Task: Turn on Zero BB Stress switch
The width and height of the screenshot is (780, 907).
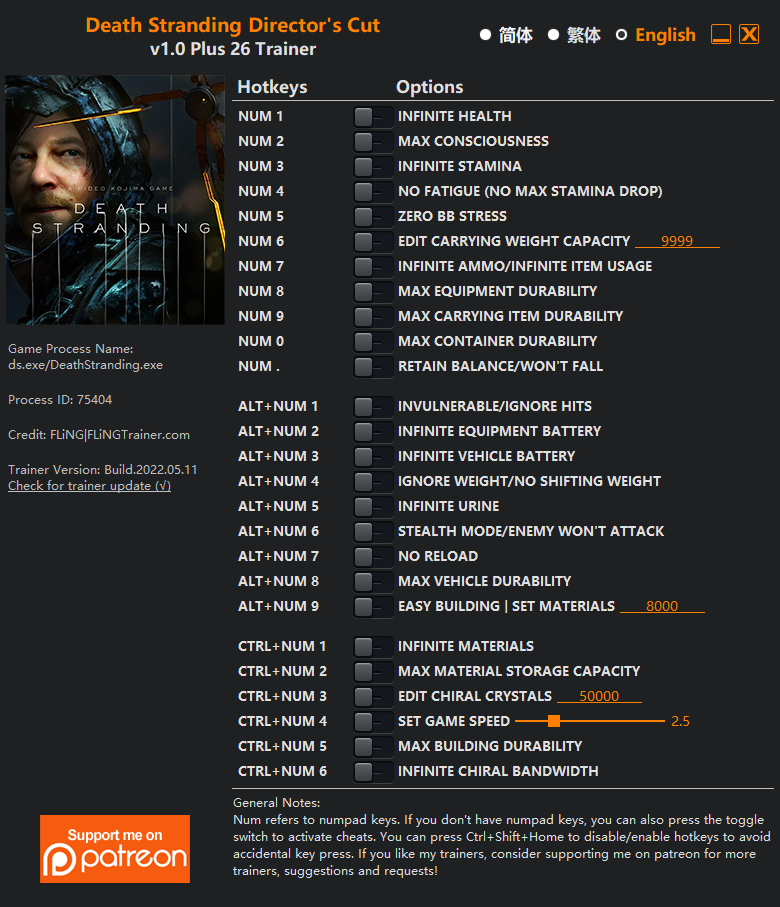Action: [x=373, y=217]
